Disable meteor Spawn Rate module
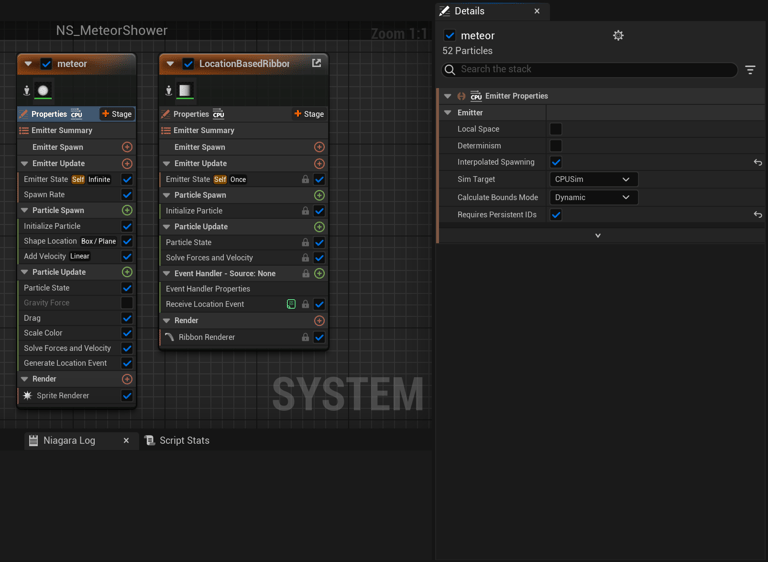 [x=127, y=195]
